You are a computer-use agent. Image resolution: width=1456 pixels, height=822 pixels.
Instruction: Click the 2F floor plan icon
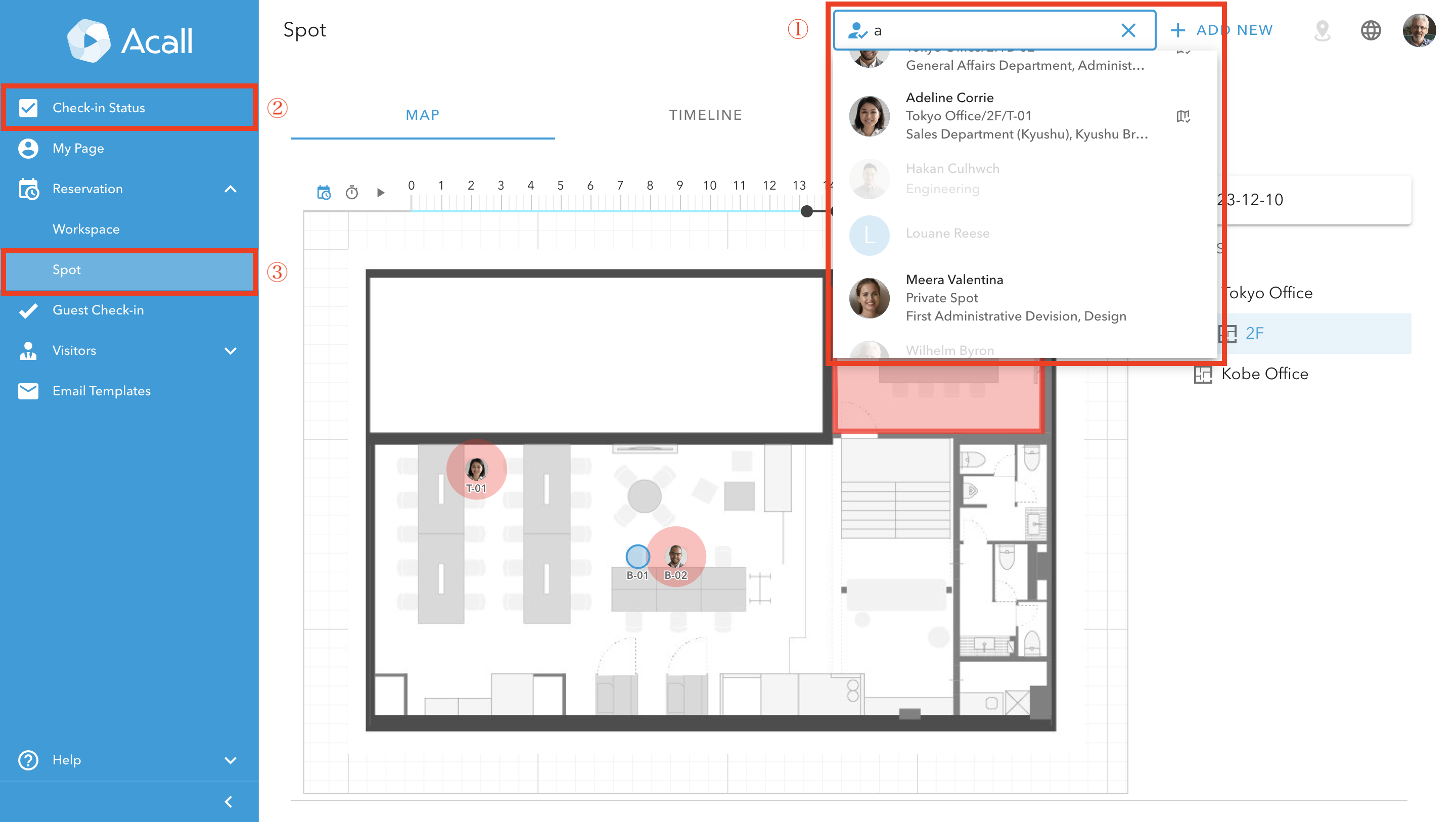[1227, 334]
